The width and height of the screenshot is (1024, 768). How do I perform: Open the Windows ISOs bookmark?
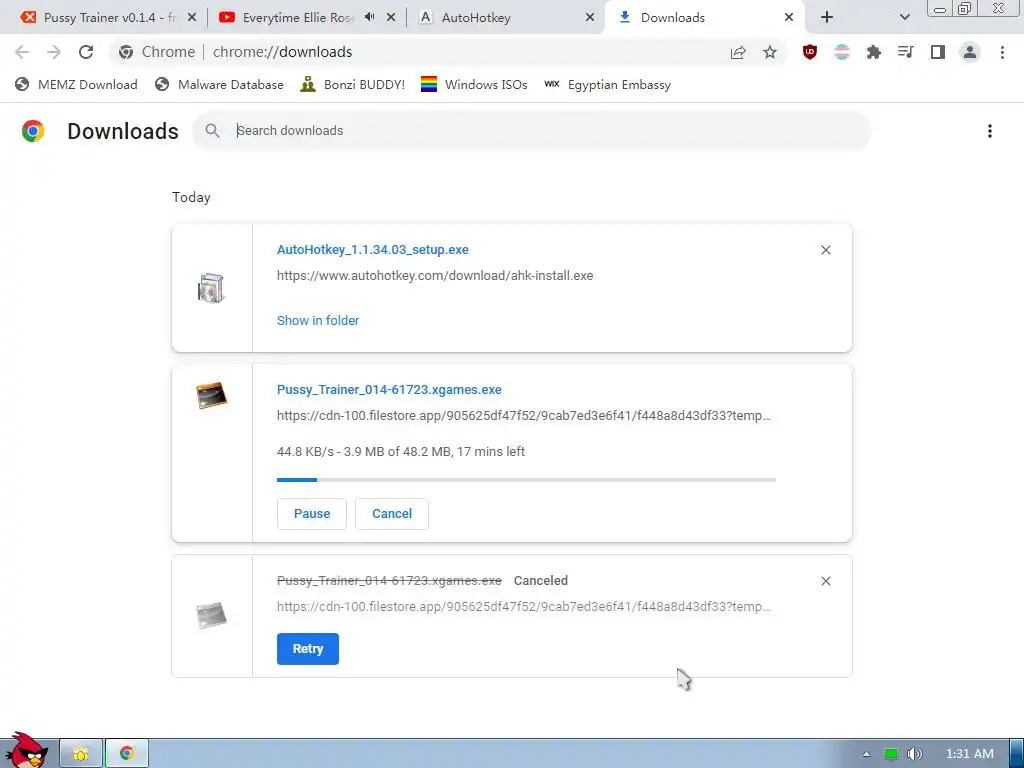pos(474,85)
